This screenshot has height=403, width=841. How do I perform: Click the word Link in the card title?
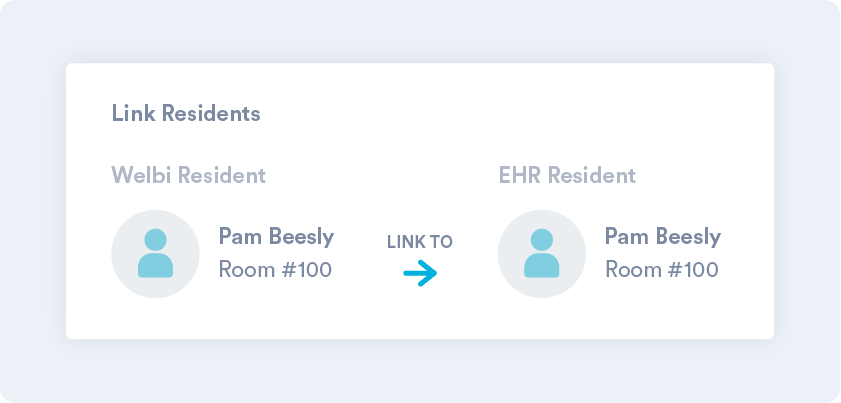[x=134, y=114]
